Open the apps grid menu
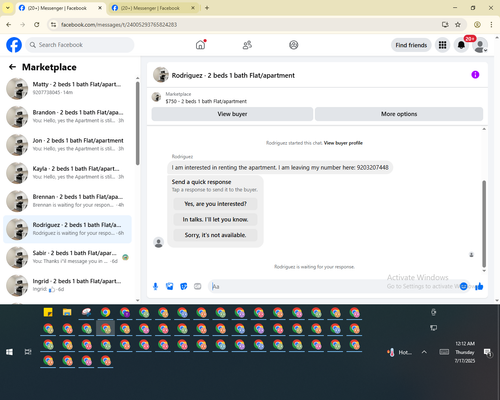The height and width of the screenshot is (400, 500). [442, 45]
